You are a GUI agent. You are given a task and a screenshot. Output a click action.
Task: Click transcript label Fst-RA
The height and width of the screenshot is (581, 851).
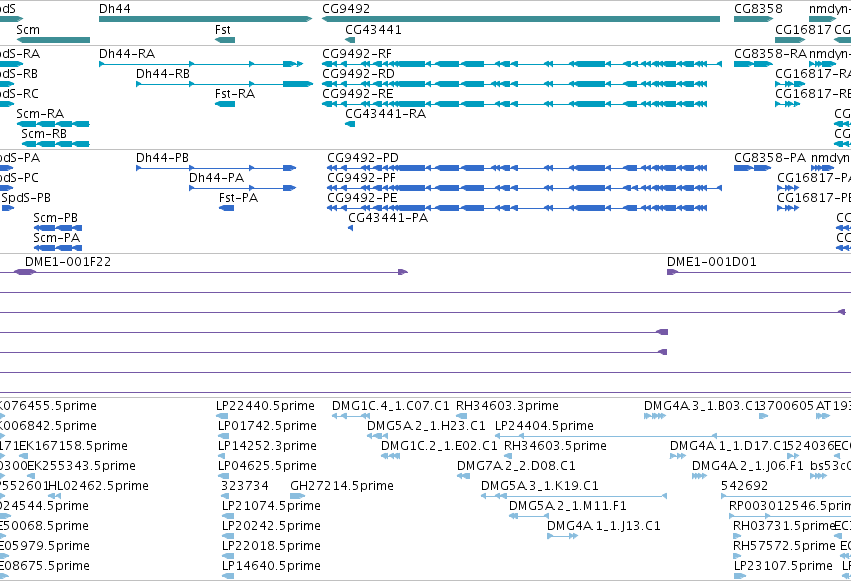coord(235,94)
